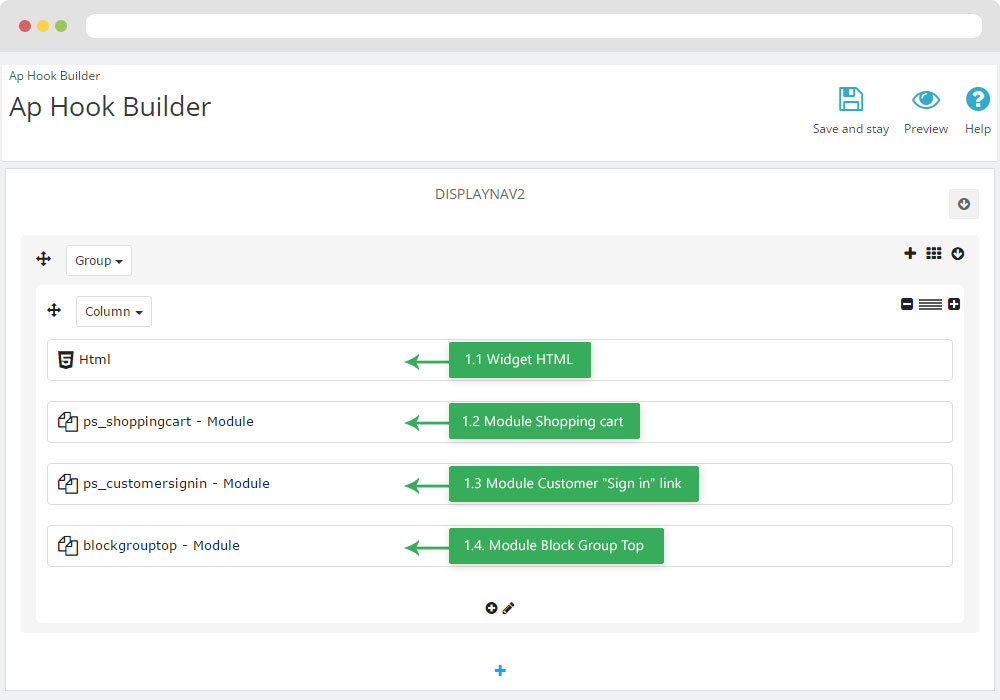Open the Group dropdown menu
1000x700 pixels.
[99, 261]
